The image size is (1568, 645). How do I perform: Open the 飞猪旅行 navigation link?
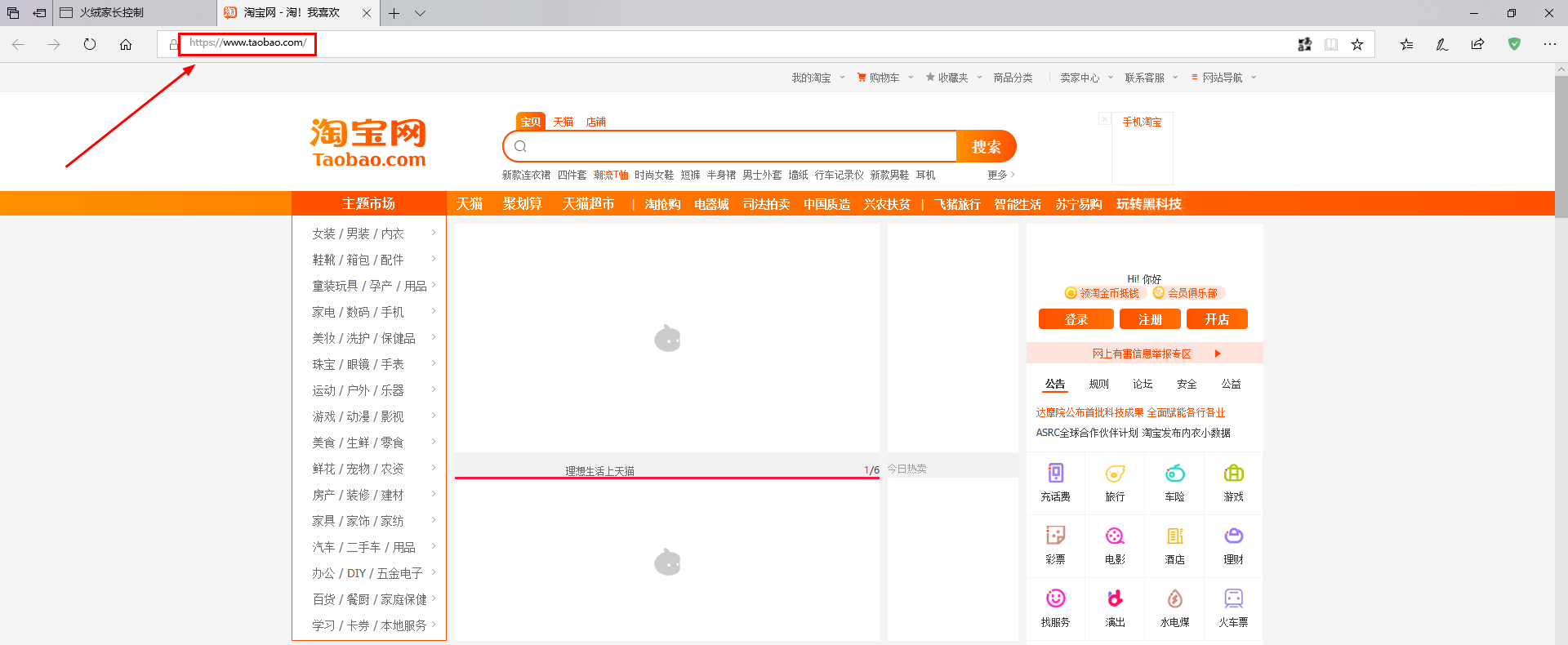(x=957, y=204)
